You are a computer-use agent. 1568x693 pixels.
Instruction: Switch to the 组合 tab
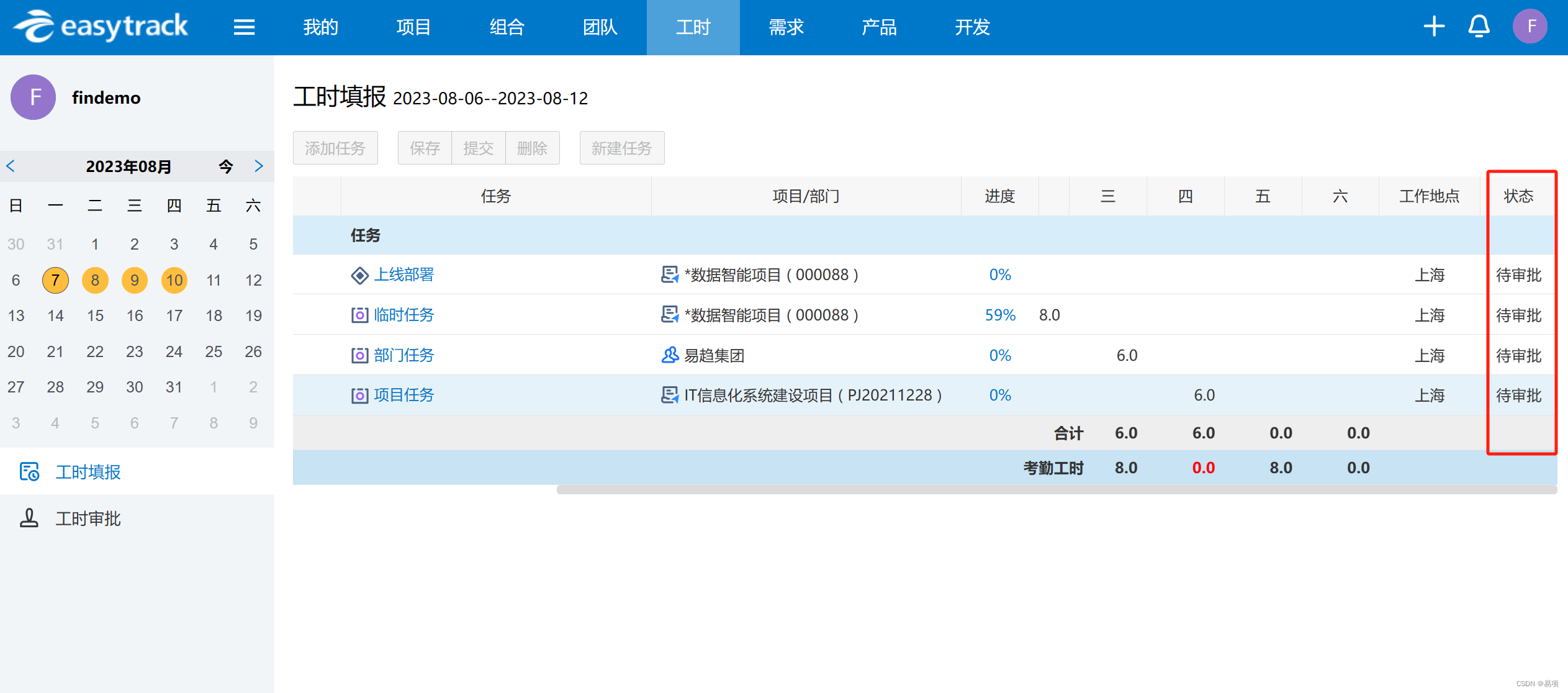[507, 27]
